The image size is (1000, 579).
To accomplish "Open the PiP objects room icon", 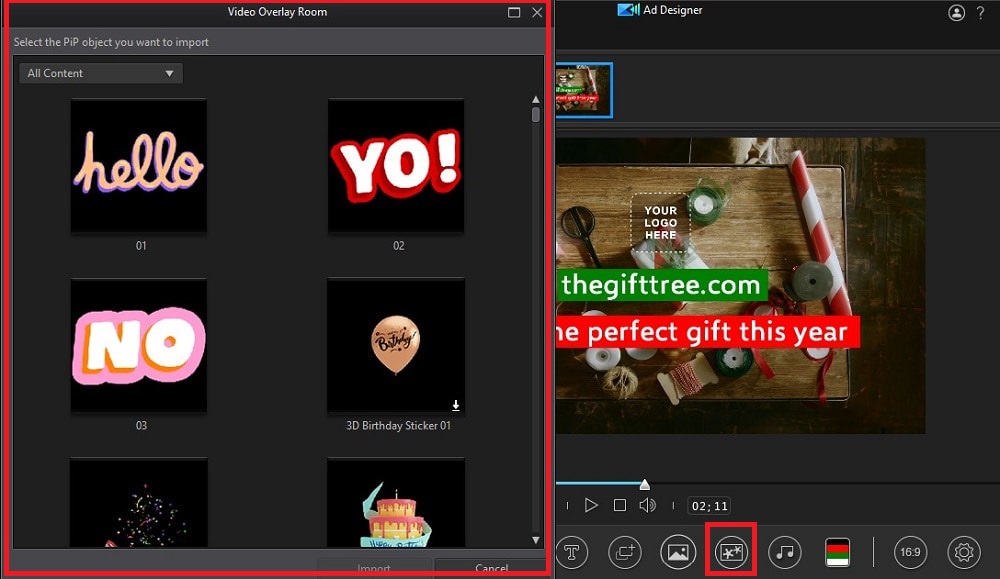I will [731, 551].
